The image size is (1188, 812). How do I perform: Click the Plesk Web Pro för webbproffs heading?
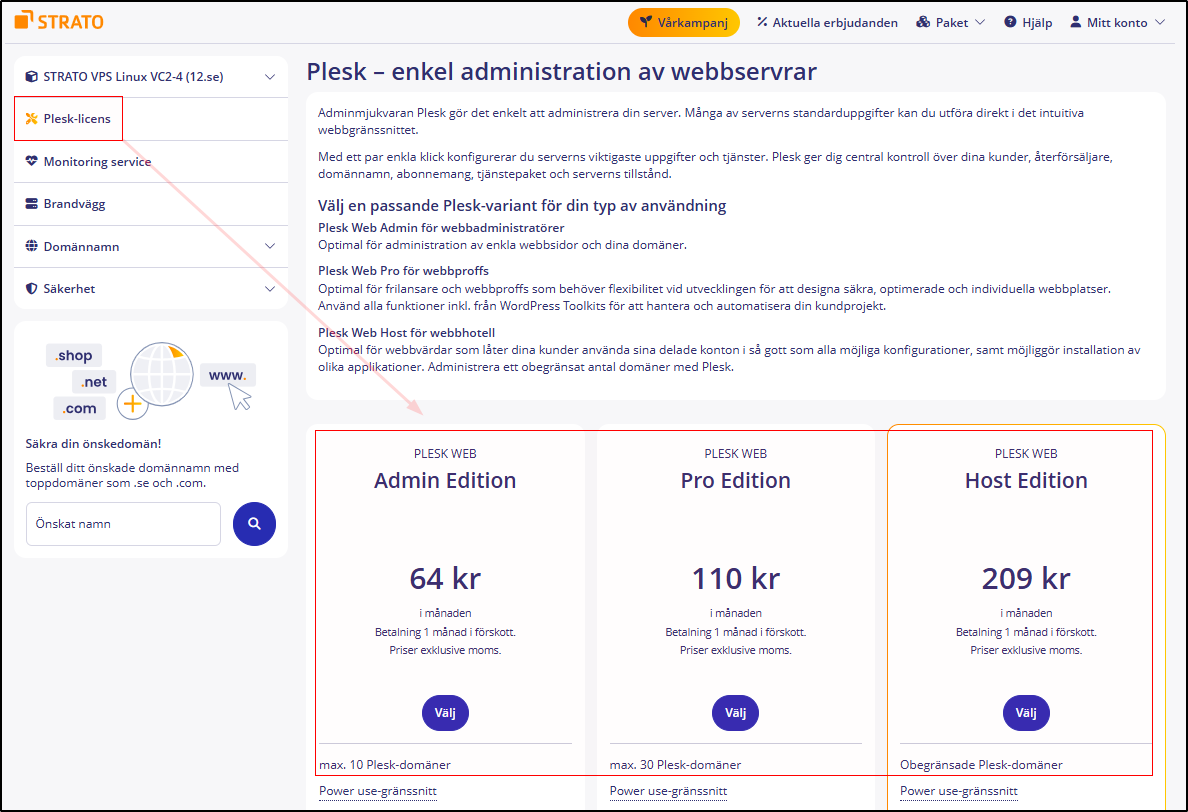point(403,270)
